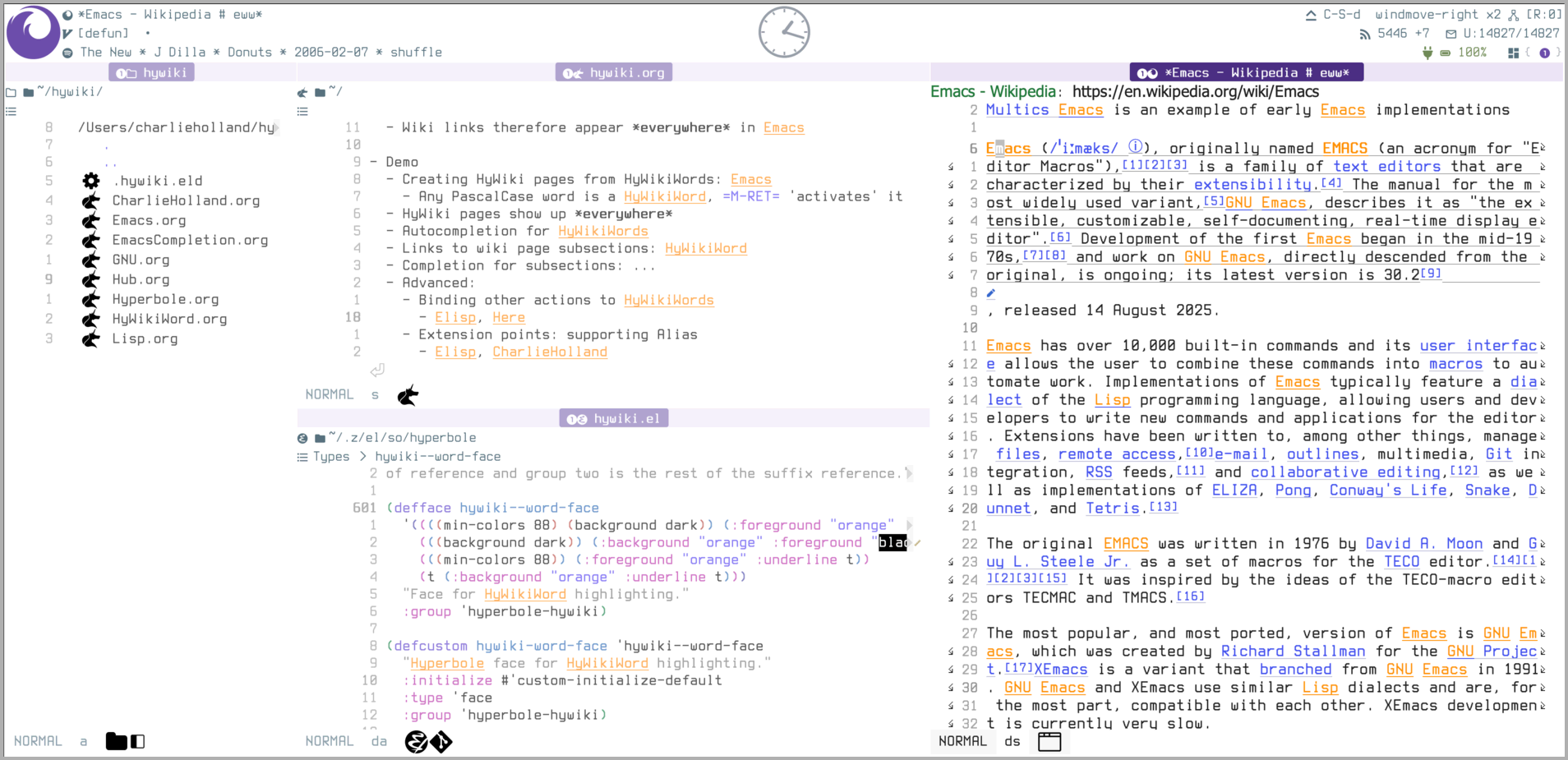Click the unicorn icon beside GNU.org
The image size is (1568, 760).
(91, 260)
